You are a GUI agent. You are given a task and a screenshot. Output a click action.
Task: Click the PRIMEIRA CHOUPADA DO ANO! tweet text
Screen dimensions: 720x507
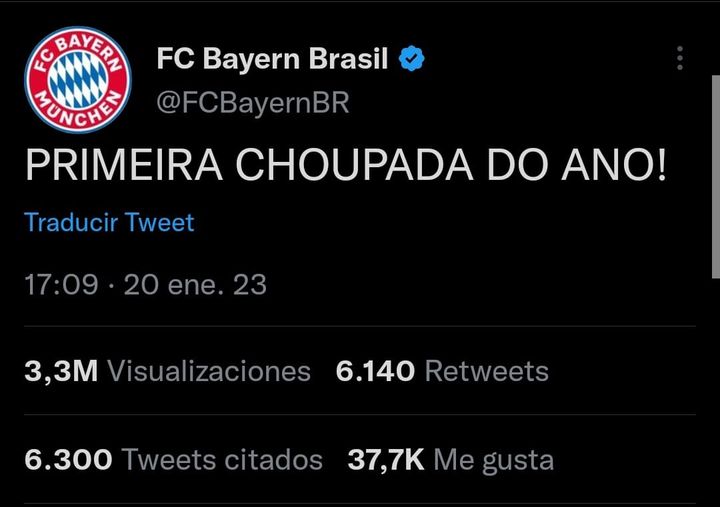[x=345, y=165]
